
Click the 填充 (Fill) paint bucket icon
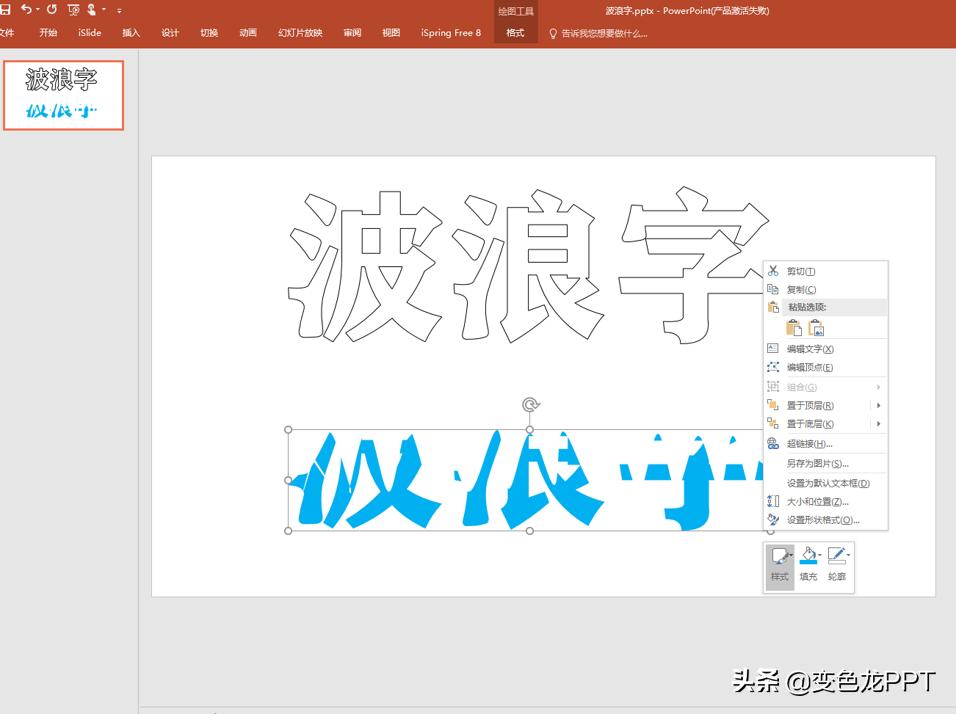pos(807,553)
